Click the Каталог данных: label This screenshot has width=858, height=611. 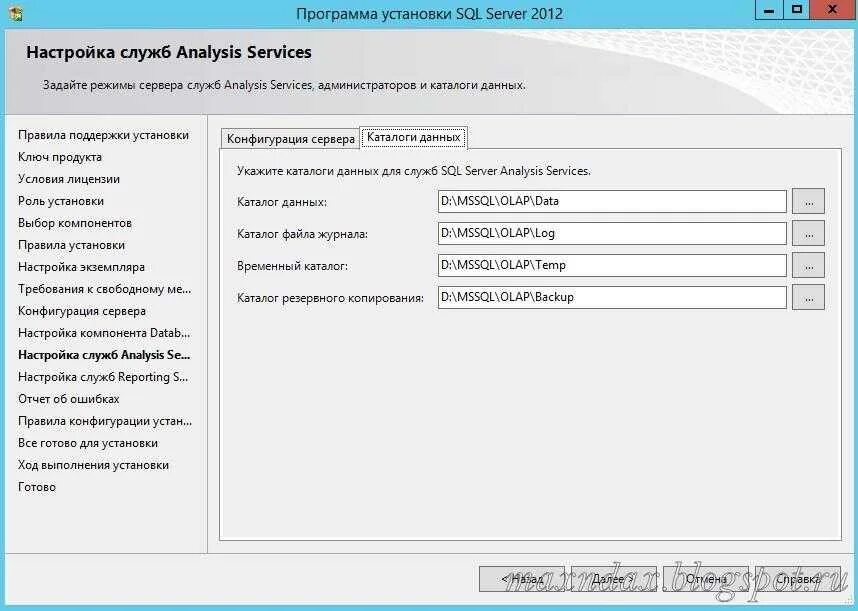282,202
